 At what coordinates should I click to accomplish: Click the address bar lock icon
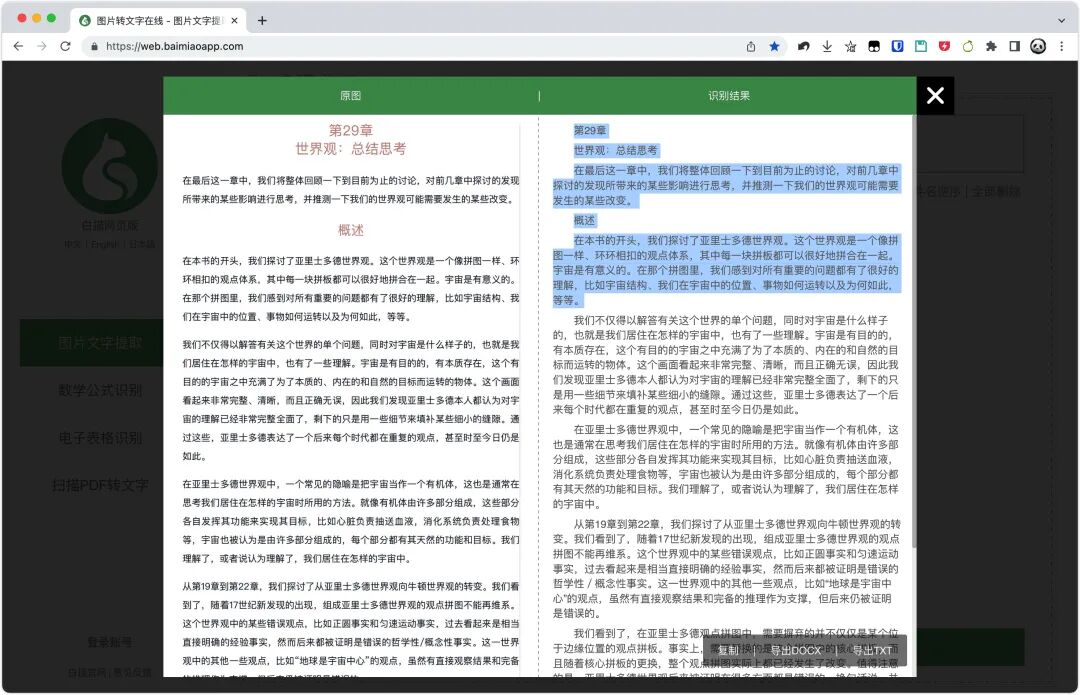pyautogui.click(x=94, y=46)
